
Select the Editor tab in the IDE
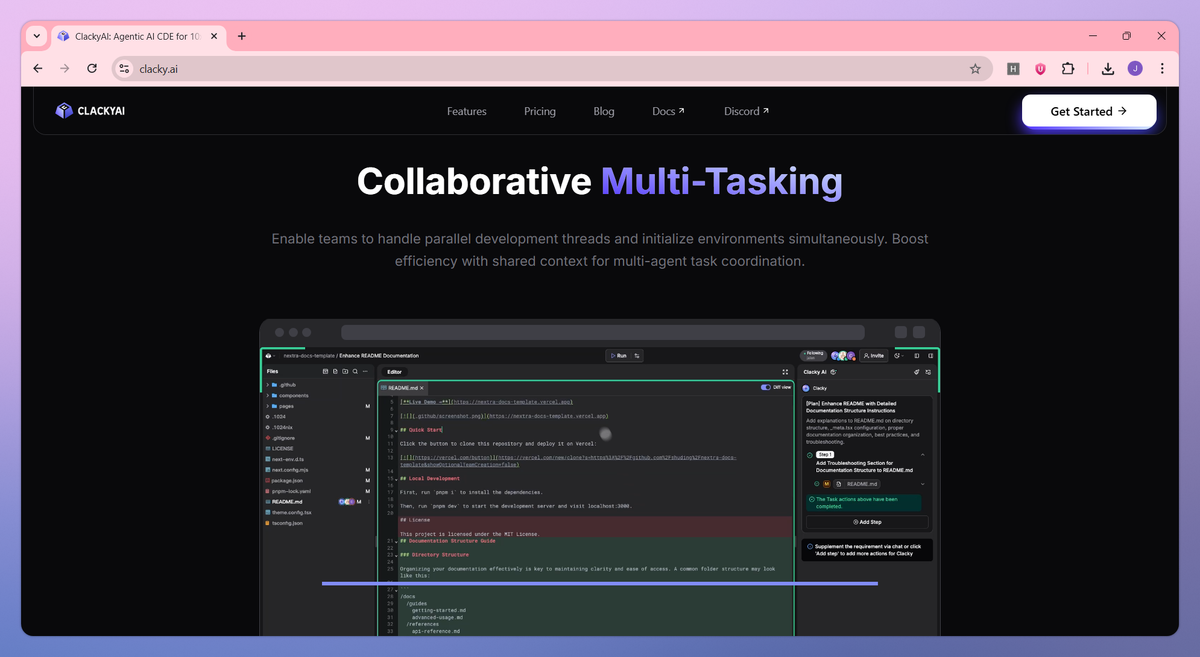(394, 372)
